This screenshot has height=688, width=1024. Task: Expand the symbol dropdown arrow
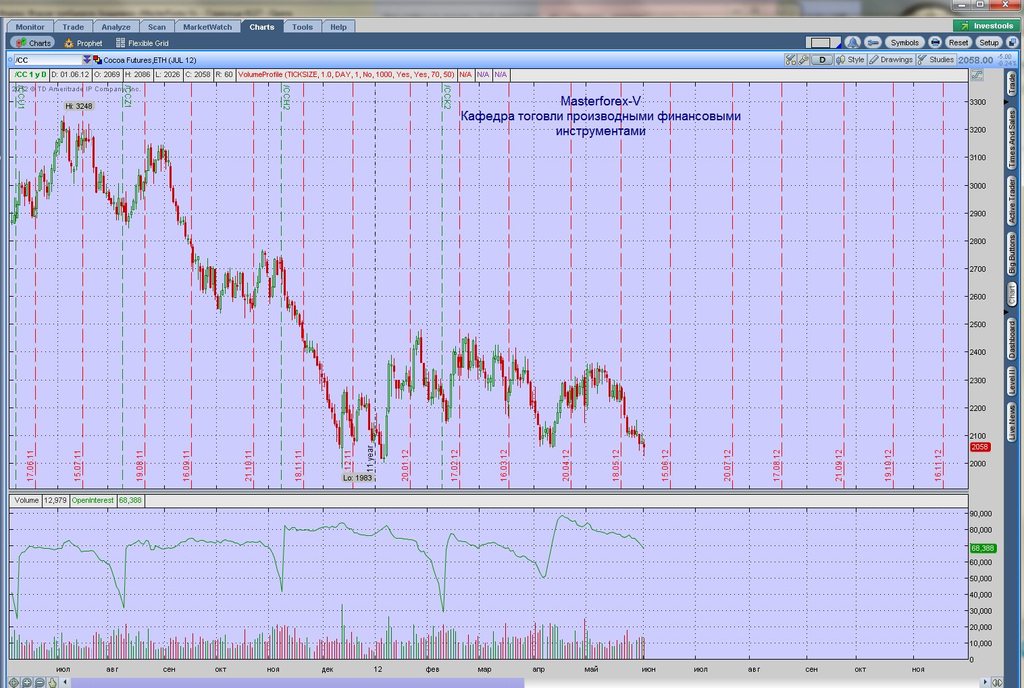click(x=86, y=60)
